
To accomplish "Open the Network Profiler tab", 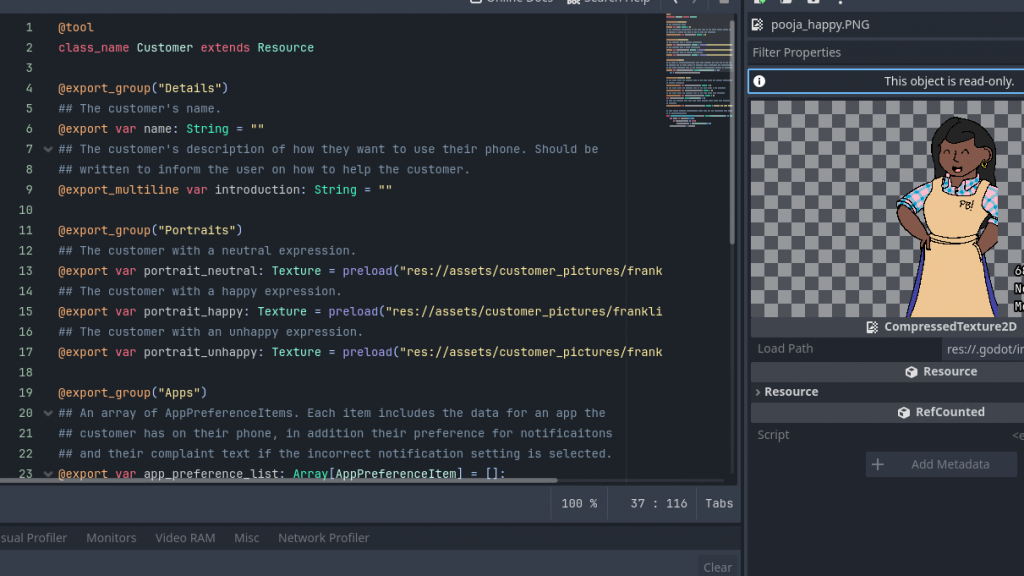I will click(323, 538).
